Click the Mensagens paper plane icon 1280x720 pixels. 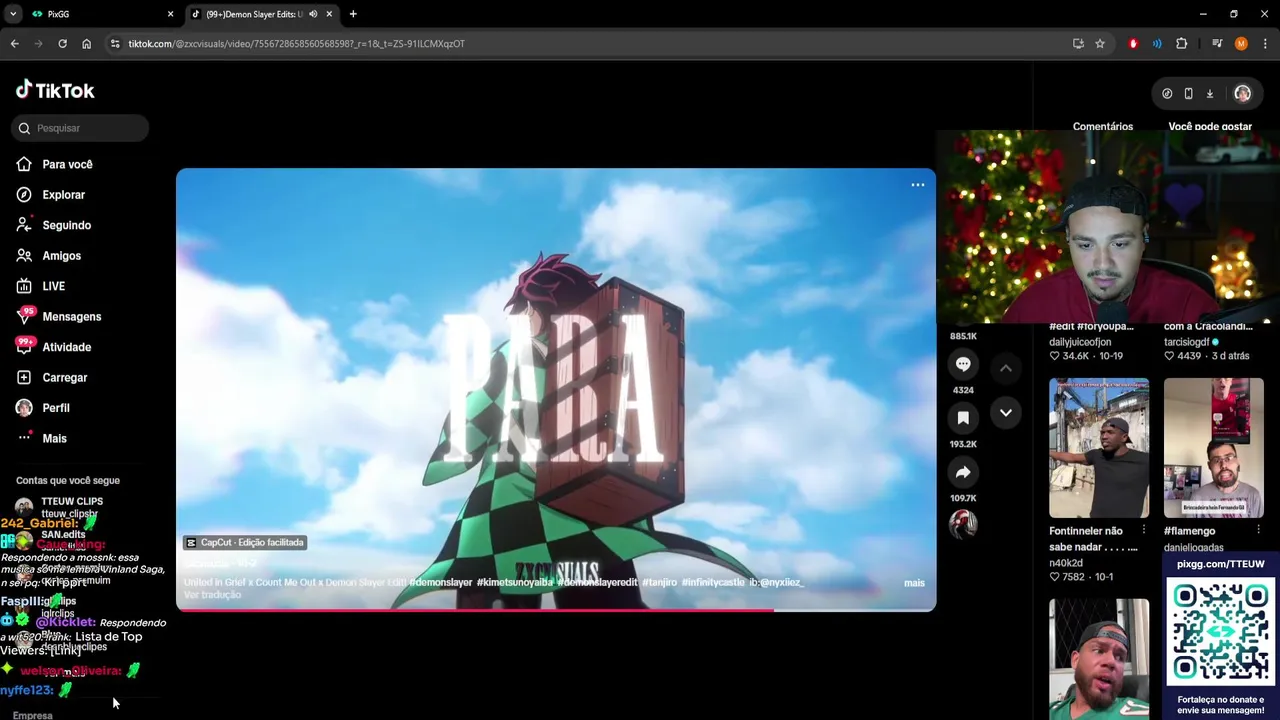pyautogui.click(x=24, y=317)
